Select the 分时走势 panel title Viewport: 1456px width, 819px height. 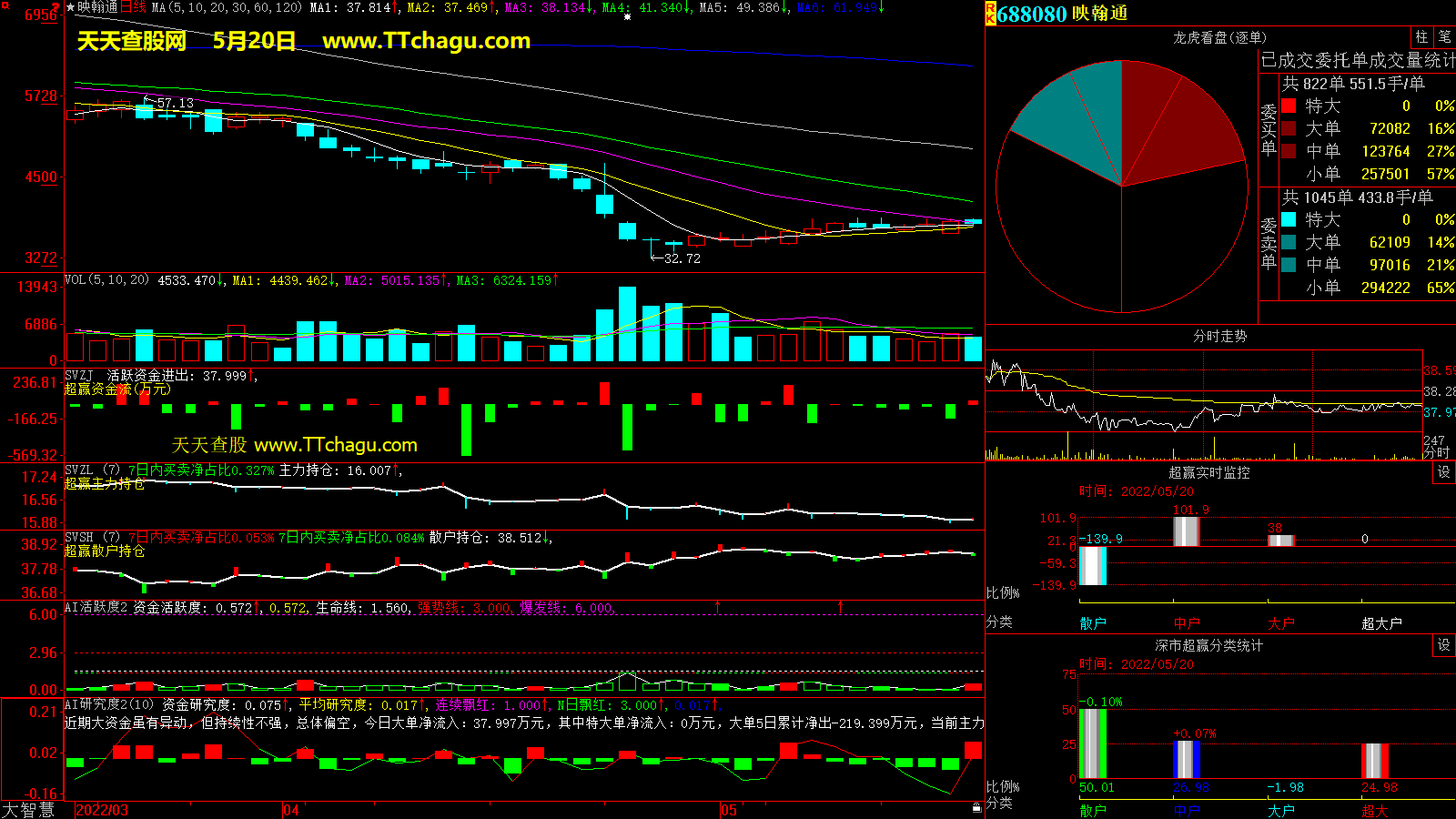(1219, 337)
